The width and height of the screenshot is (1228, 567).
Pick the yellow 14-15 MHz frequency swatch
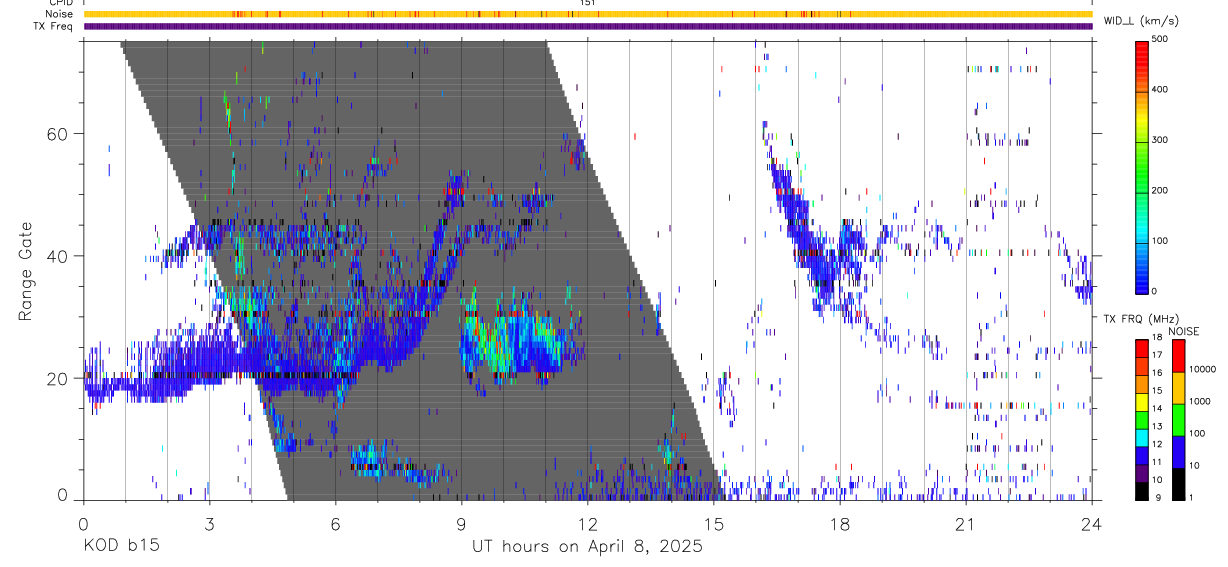1141,402
